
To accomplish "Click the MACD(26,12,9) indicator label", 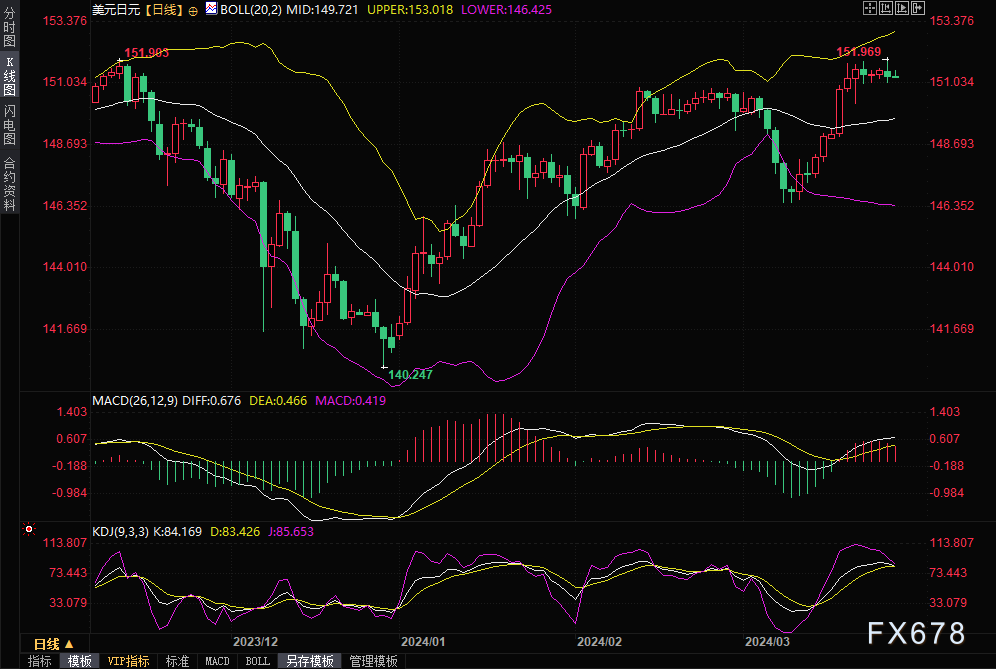I will 135,401.
